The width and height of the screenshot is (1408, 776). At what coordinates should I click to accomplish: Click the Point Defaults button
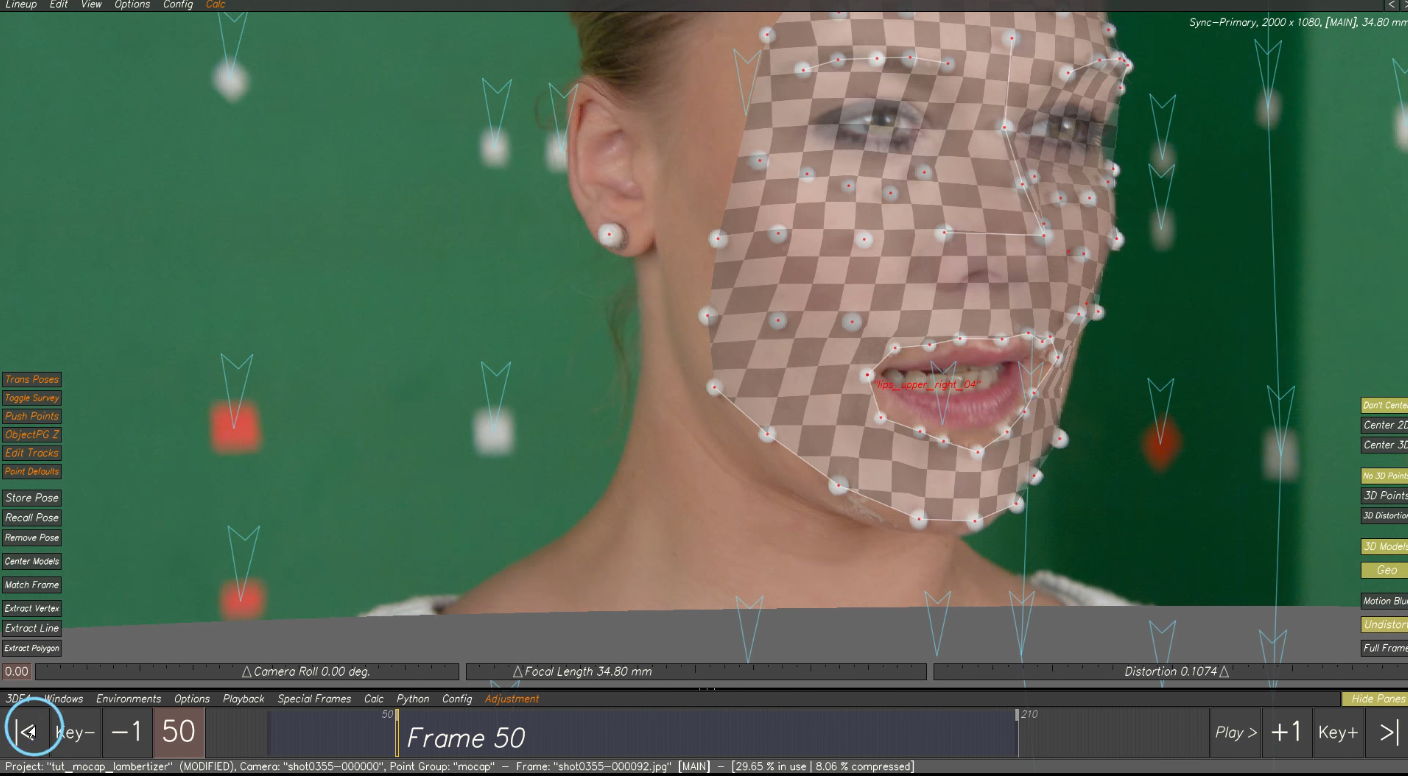(x=32, y=471)
